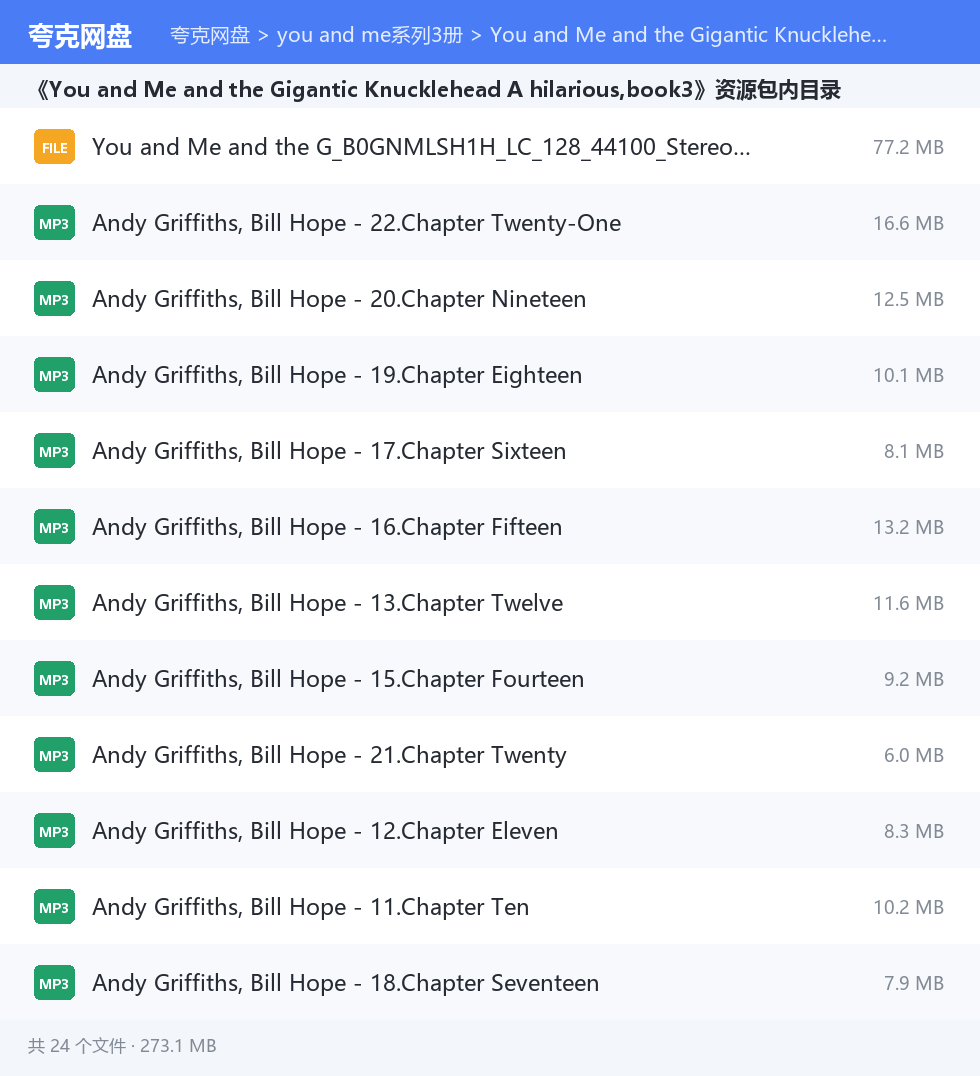980x1076 pixels.
Task: Choose the '11.Chapter Ten' file name
Action: [311, 907]
